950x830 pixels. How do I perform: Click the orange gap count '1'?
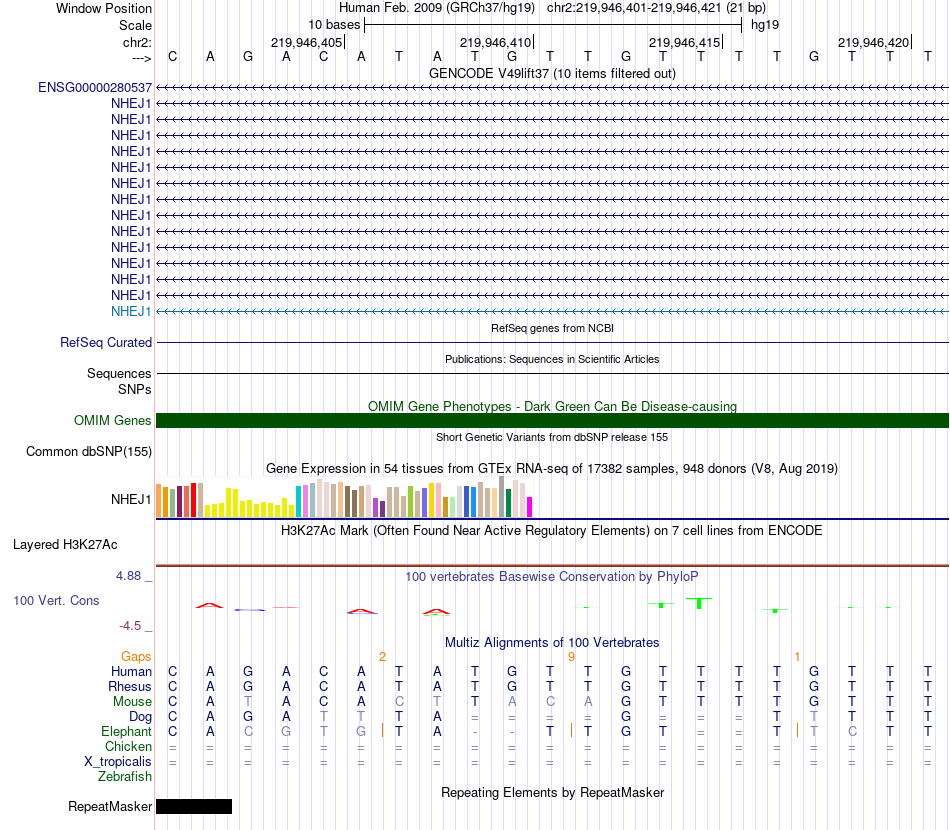(x=797, y=657)
